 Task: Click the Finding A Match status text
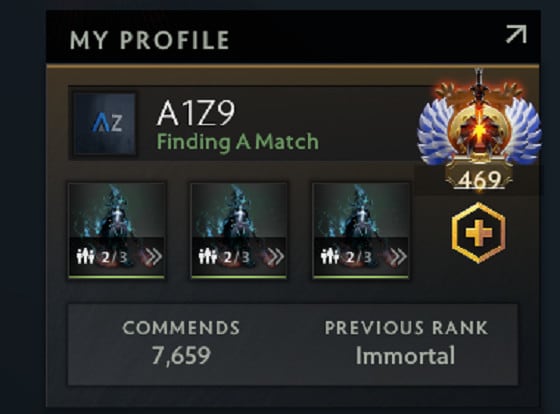point(238,141)
